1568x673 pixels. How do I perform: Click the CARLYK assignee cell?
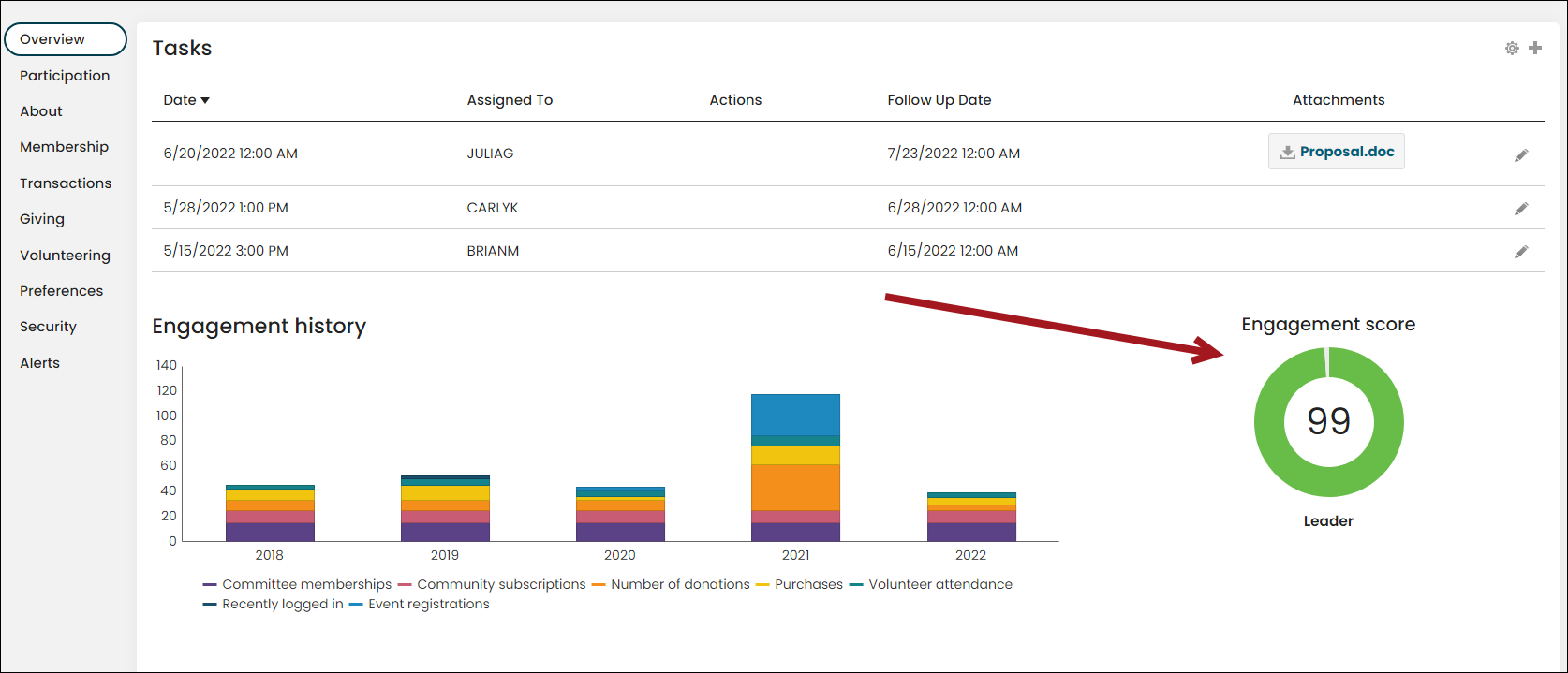click(x=493, y=208)
